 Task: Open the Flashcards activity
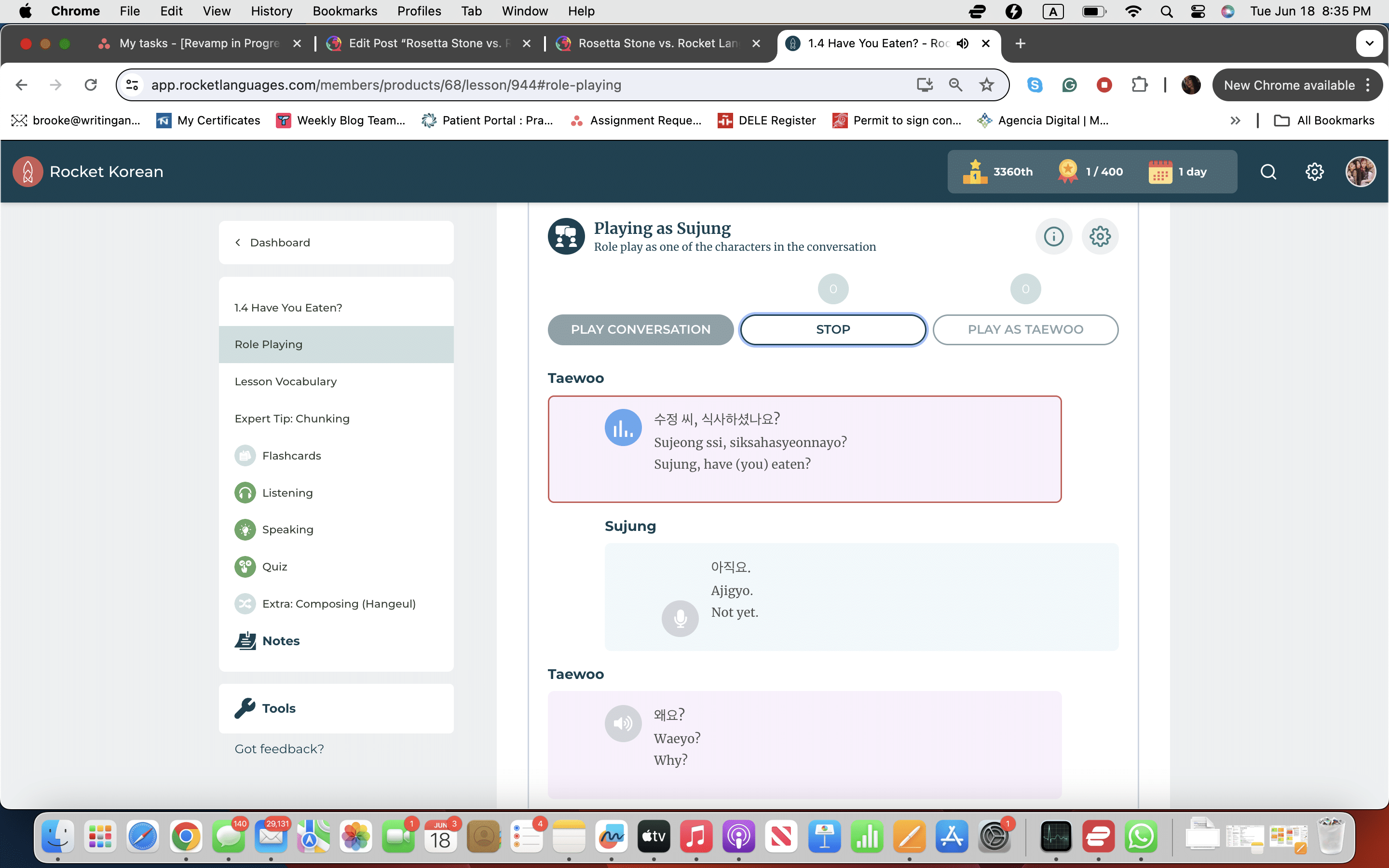point(291,456)
